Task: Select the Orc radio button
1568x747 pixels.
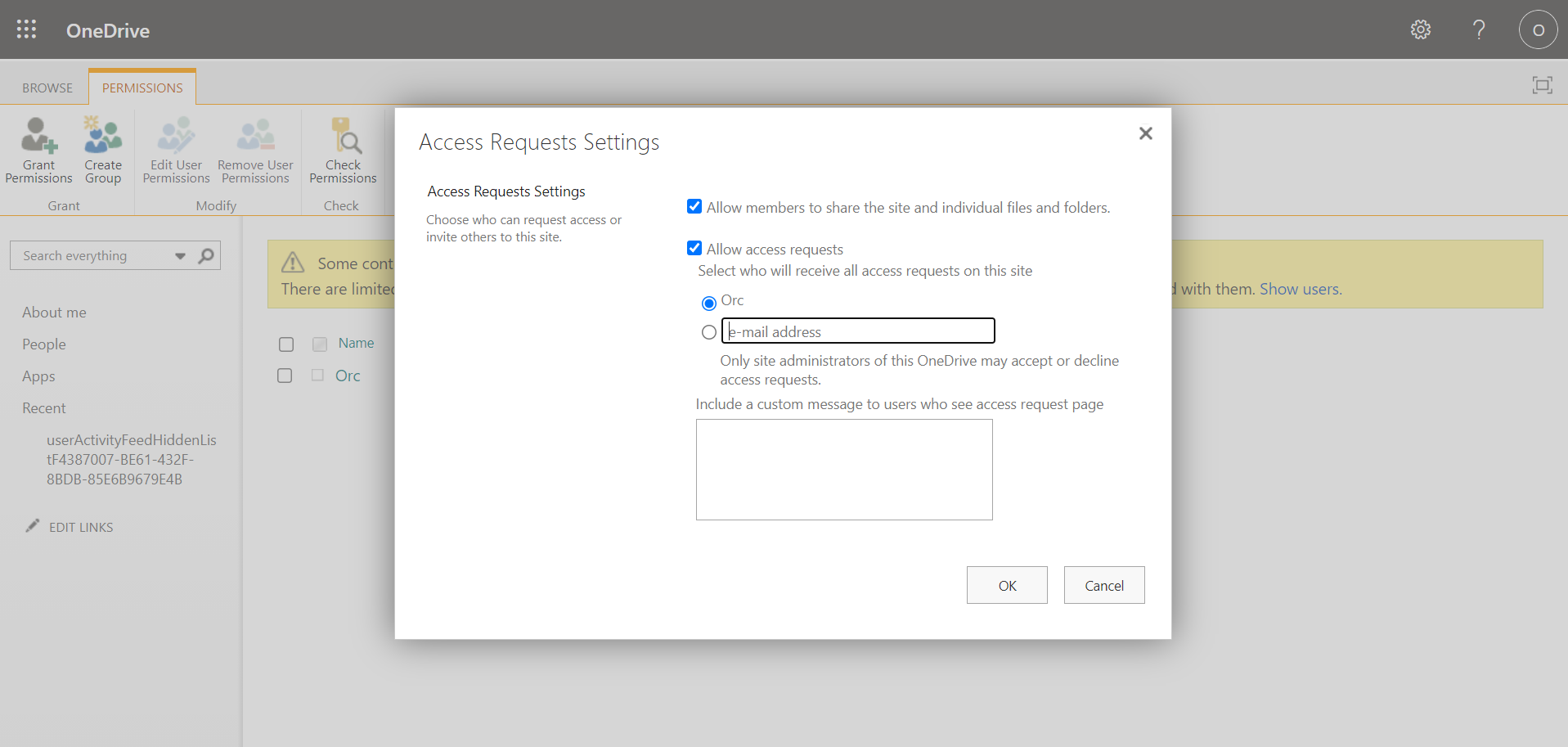Action: (x=708, y=303)
